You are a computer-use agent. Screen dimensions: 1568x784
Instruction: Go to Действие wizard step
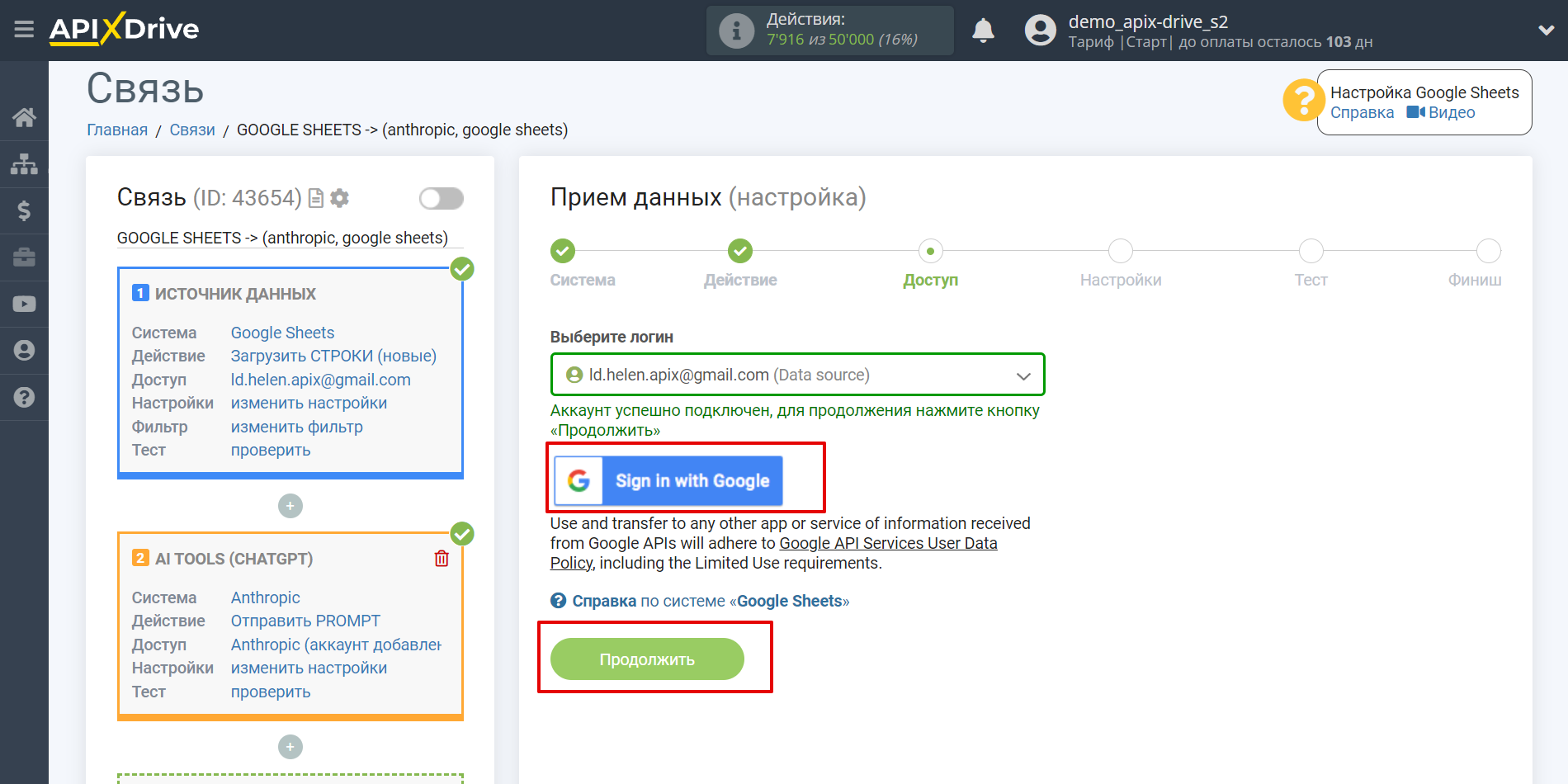click(x=740, y=250)
